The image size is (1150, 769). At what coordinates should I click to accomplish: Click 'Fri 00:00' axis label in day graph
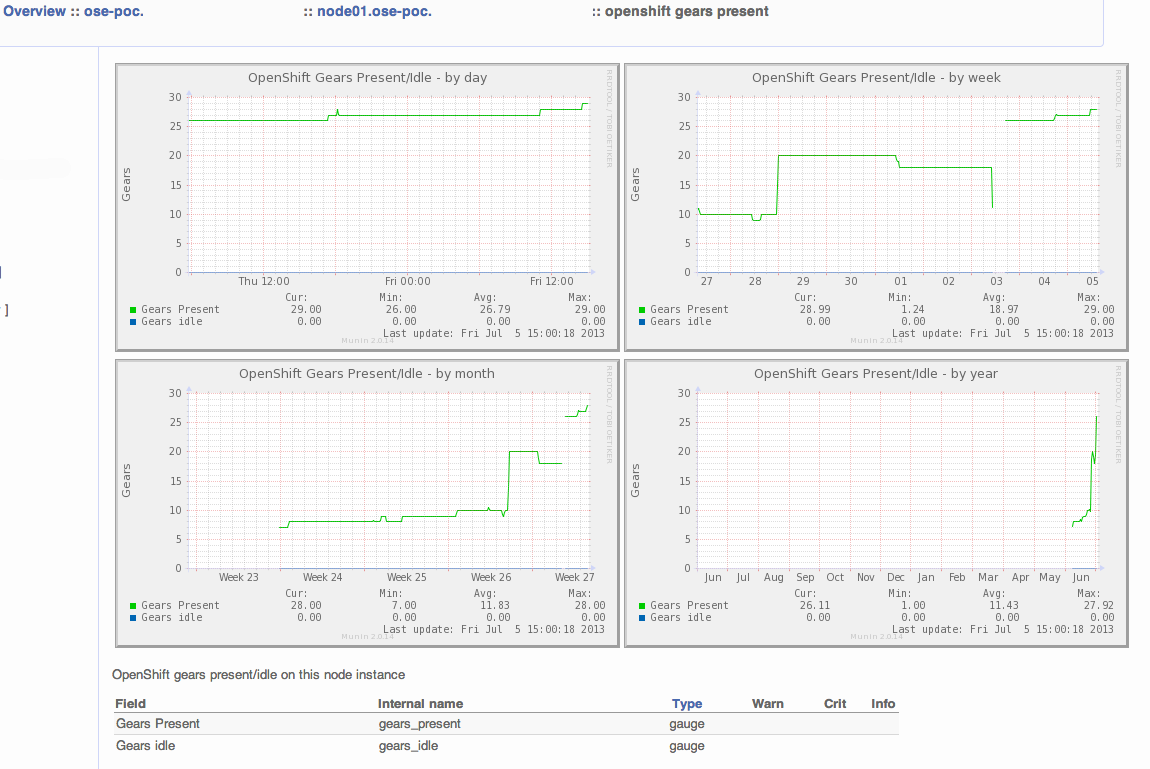click(408, 282)
